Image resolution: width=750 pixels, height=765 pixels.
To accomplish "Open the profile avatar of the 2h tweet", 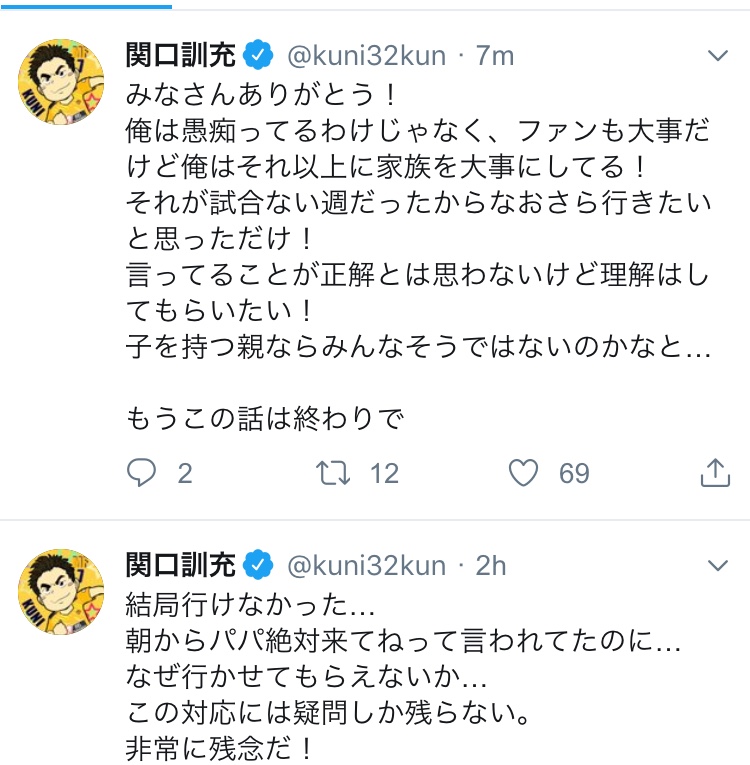I will (62, 592).
